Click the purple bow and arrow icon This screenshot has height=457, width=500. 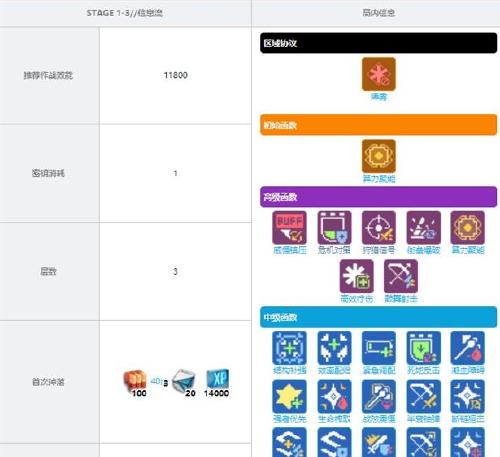pos(401,276)
